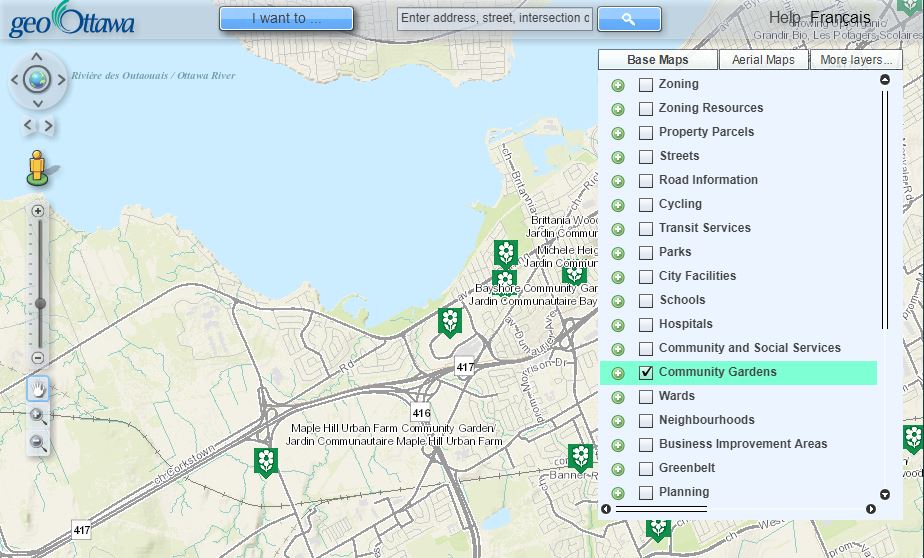The width and height of the screenshot is (924, 558).
Task: Enable the Parks layer checkbox
Action: 646,253
